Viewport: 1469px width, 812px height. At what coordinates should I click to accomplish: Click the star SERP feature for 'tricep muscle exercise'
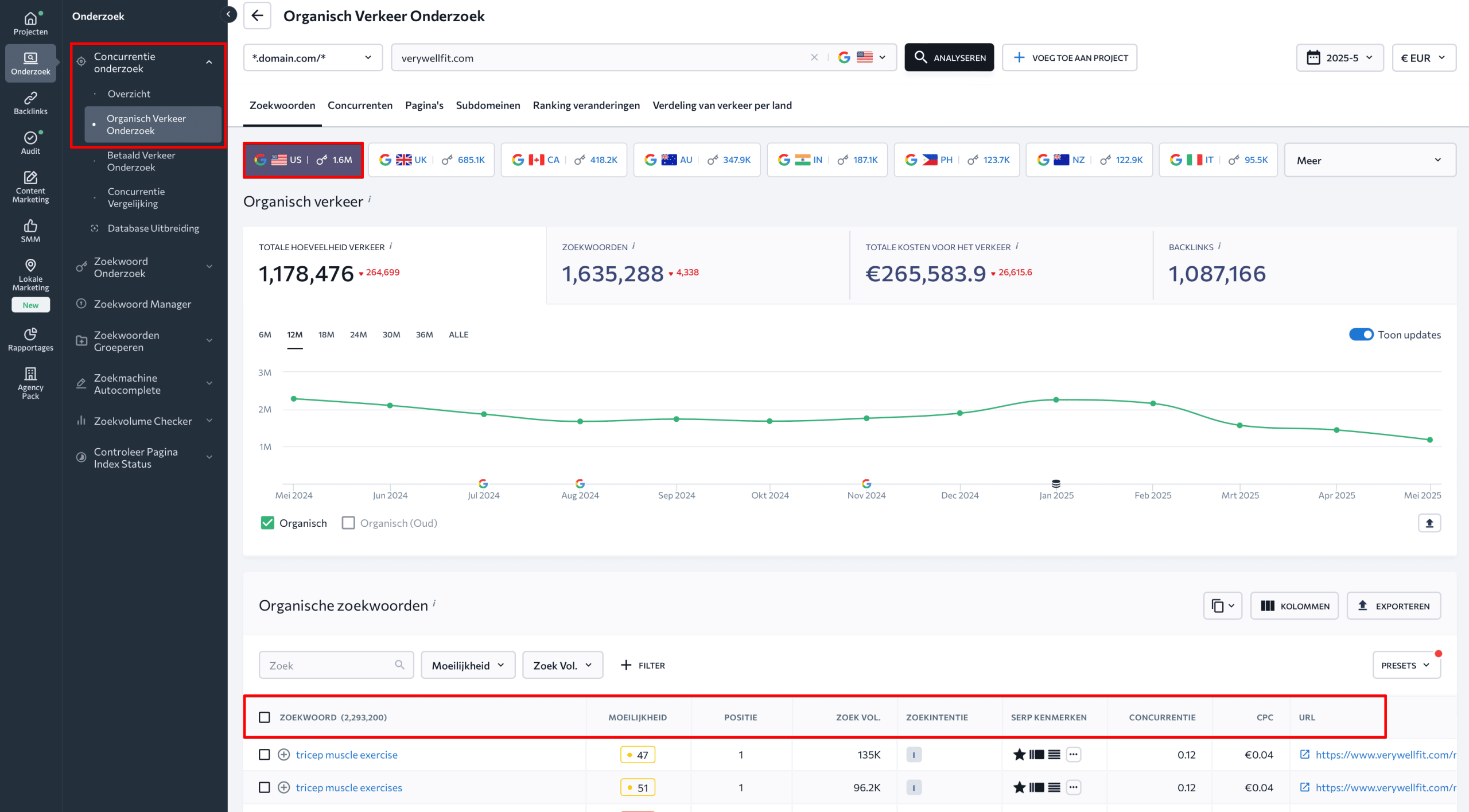1019,755
